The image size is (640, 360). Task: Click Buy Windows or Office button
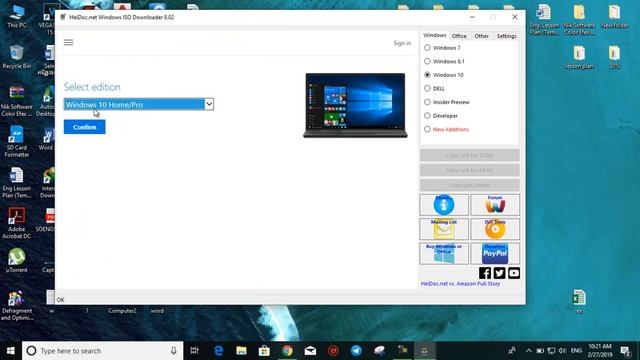(x=444, y=253)
